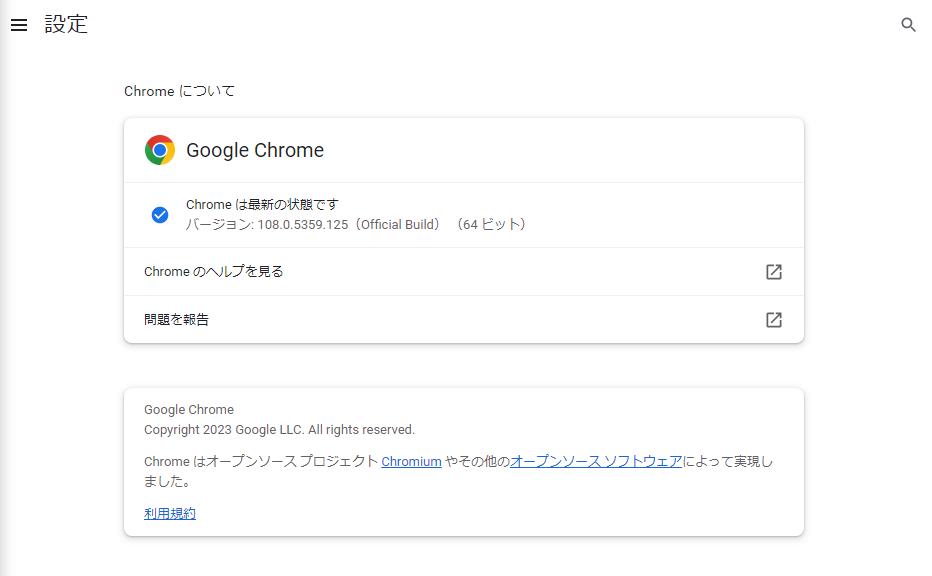Open the main menu hamburger icon

18,25
